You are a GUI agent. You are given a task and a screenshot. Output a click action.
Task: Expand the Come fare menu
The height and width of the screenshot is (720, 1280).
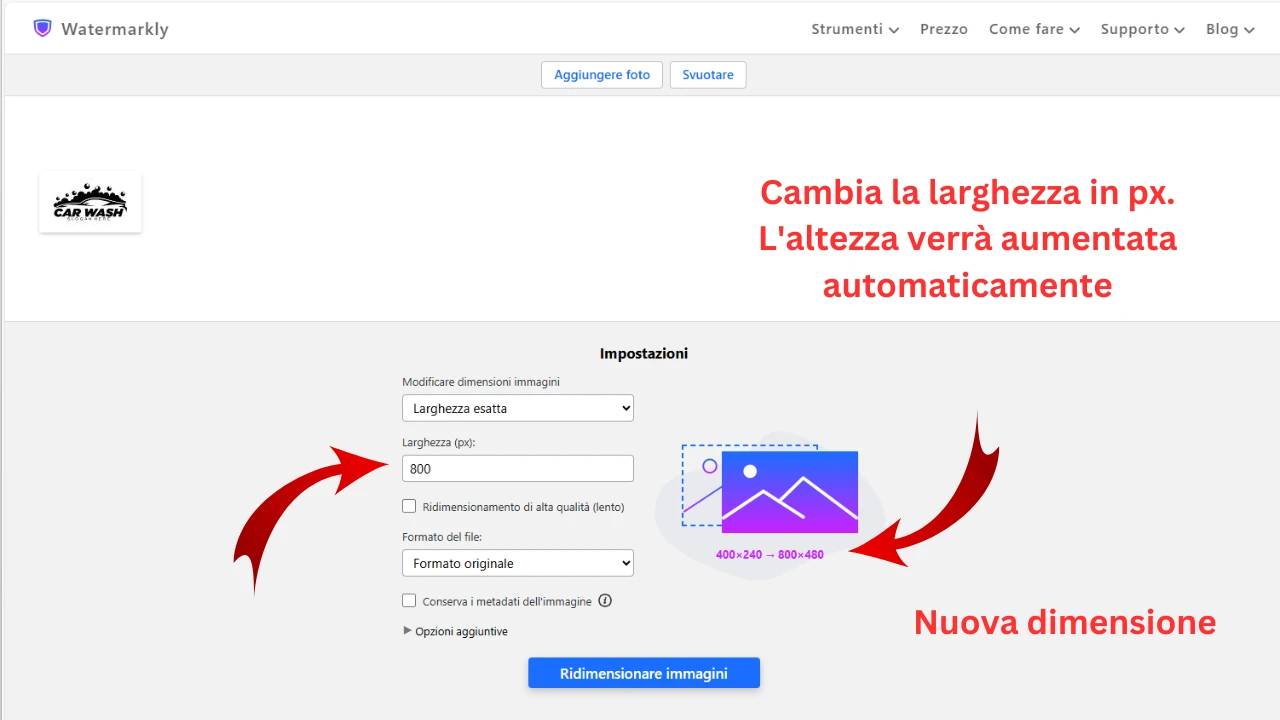(x=1034, y=29)
